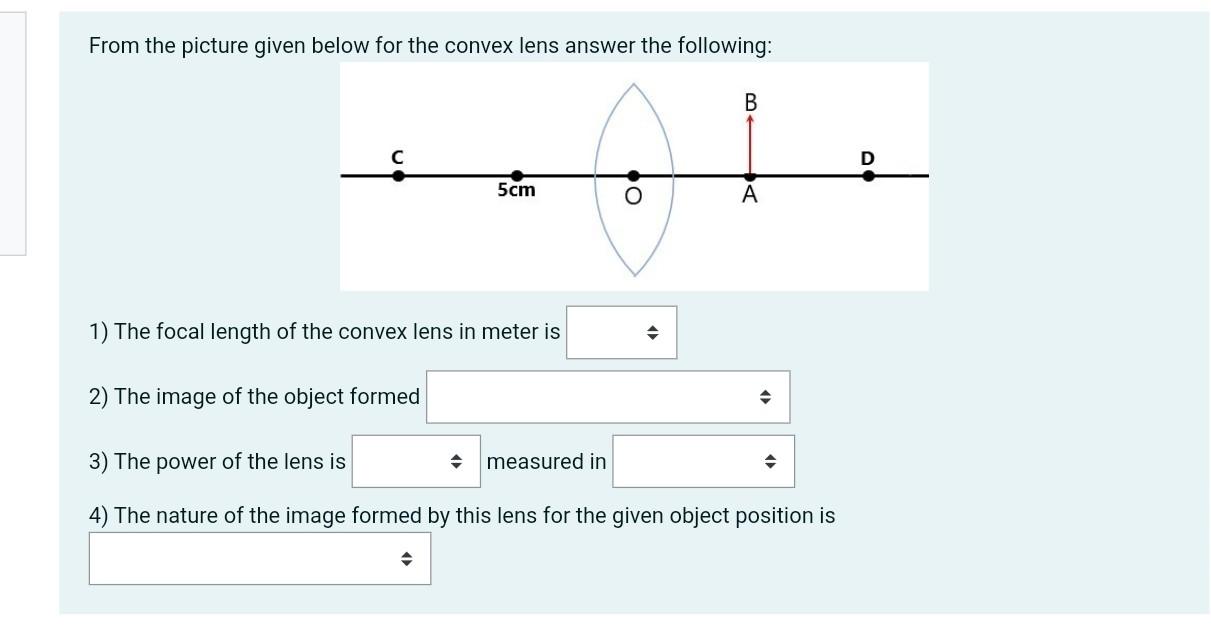Click the stepper arrows in the question 2 box
The width and height of the screenshot is (1211, 632).
click(764, 396)
